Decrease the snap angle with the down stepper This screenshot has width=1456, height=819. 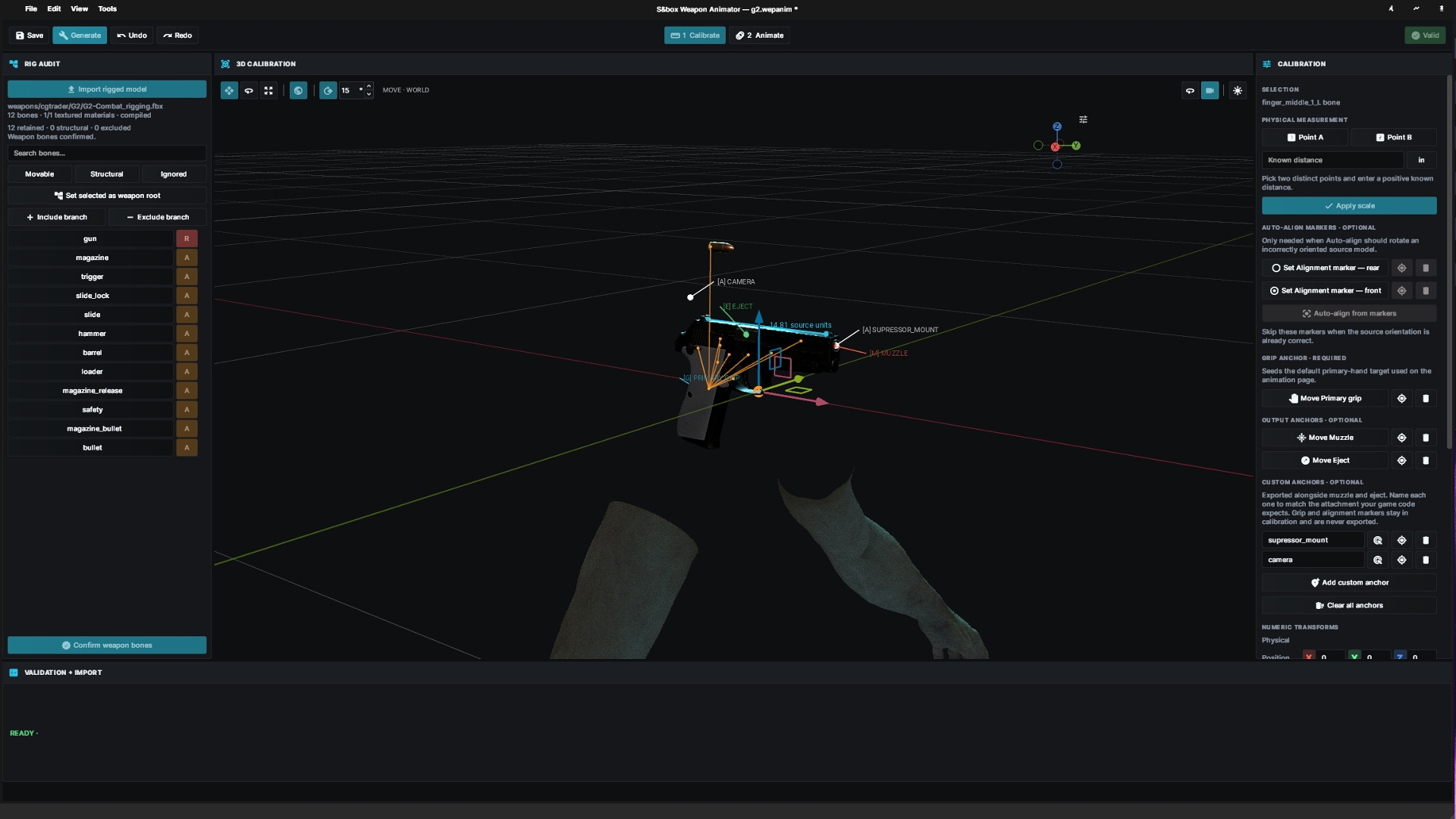coord(369,95)
